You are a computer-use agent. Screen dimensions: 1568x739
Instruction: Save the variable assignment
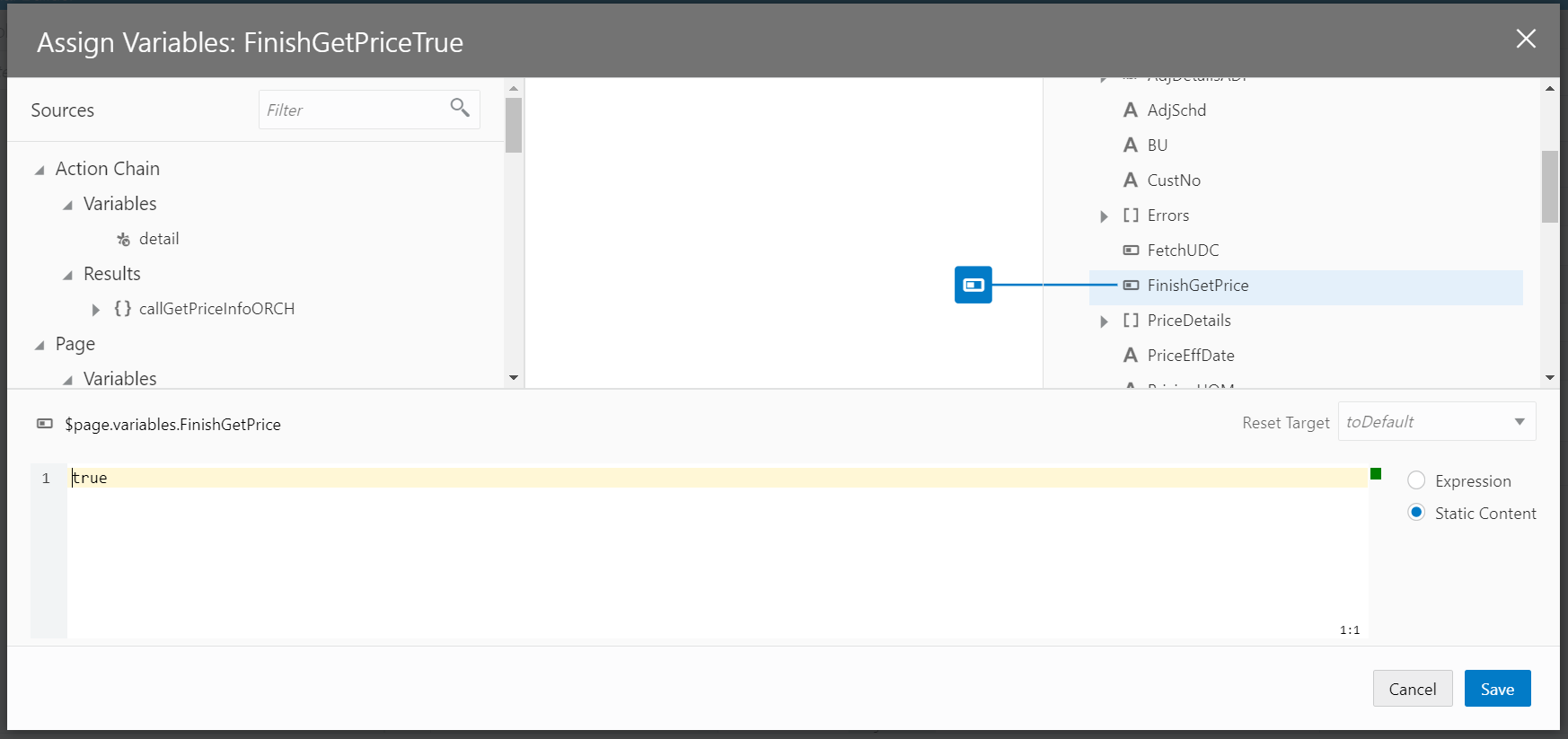pos(1497,689)
